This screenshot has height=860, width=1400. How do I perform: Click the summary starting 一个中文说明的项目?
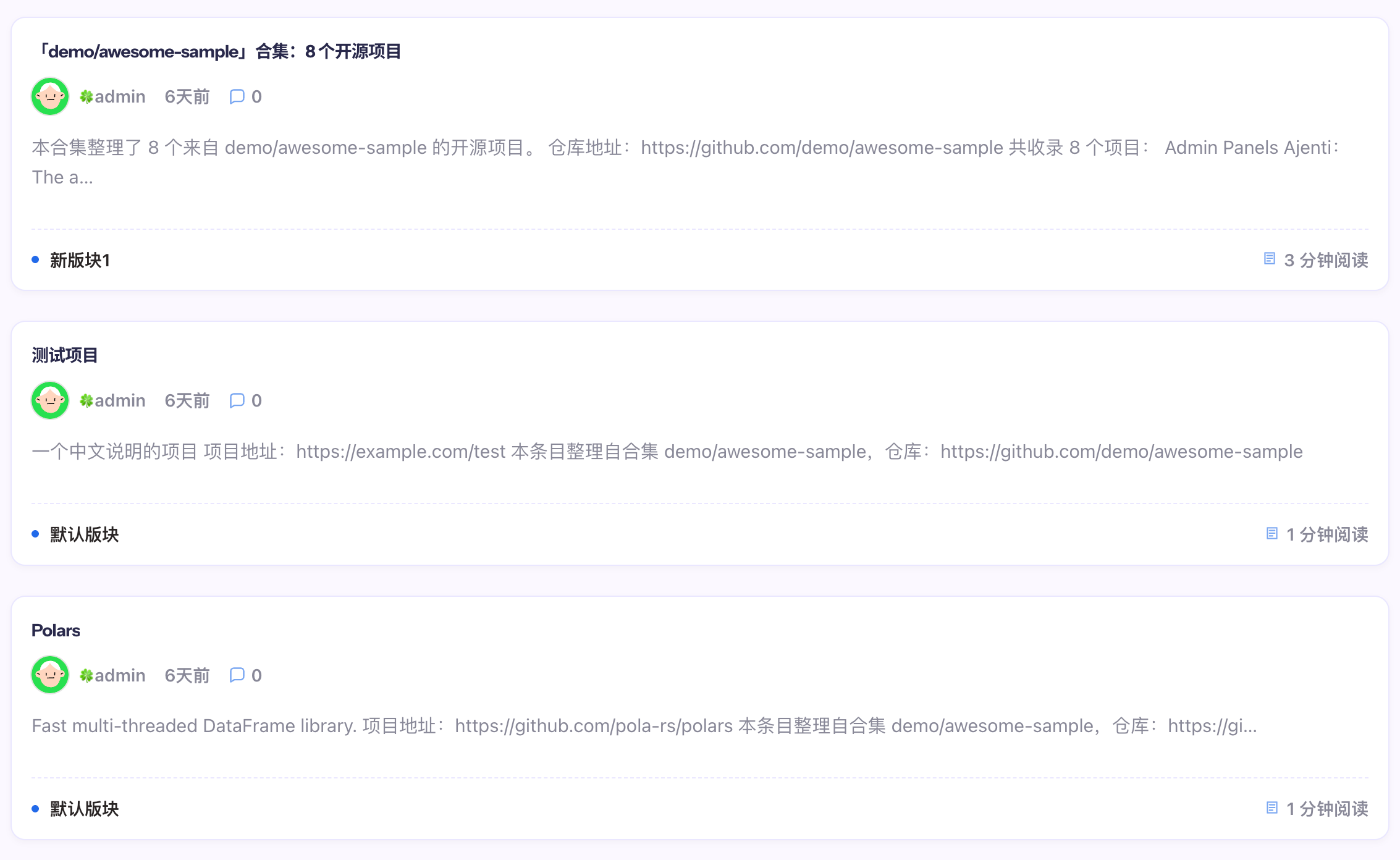point(667,452)
